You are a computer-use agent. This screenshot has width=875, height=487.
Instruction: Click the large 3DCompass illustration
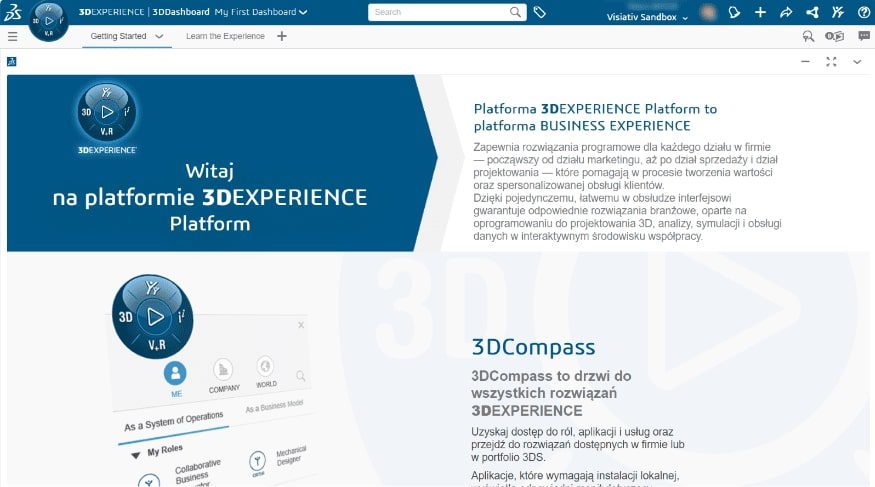click(x=152, y=317)
